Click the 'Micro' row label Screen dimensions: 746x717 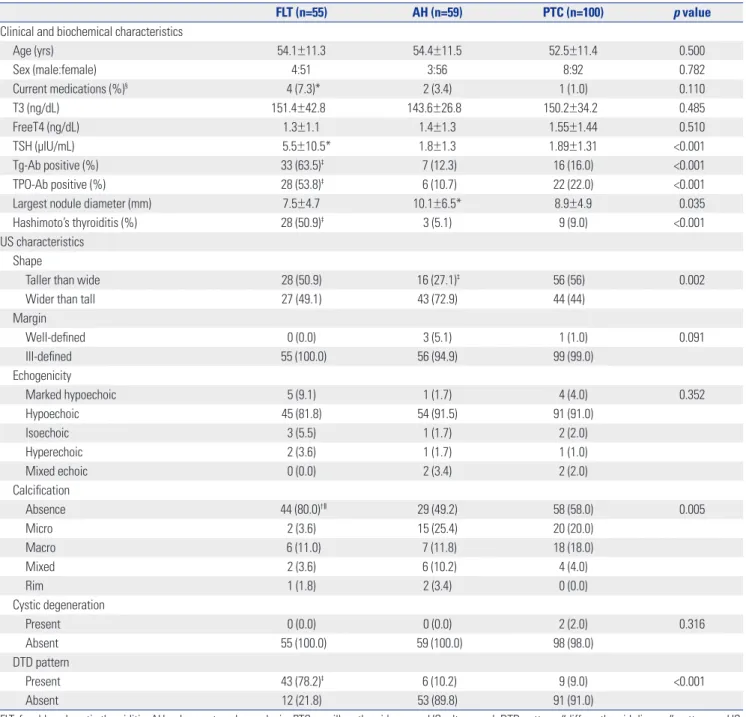39,528
